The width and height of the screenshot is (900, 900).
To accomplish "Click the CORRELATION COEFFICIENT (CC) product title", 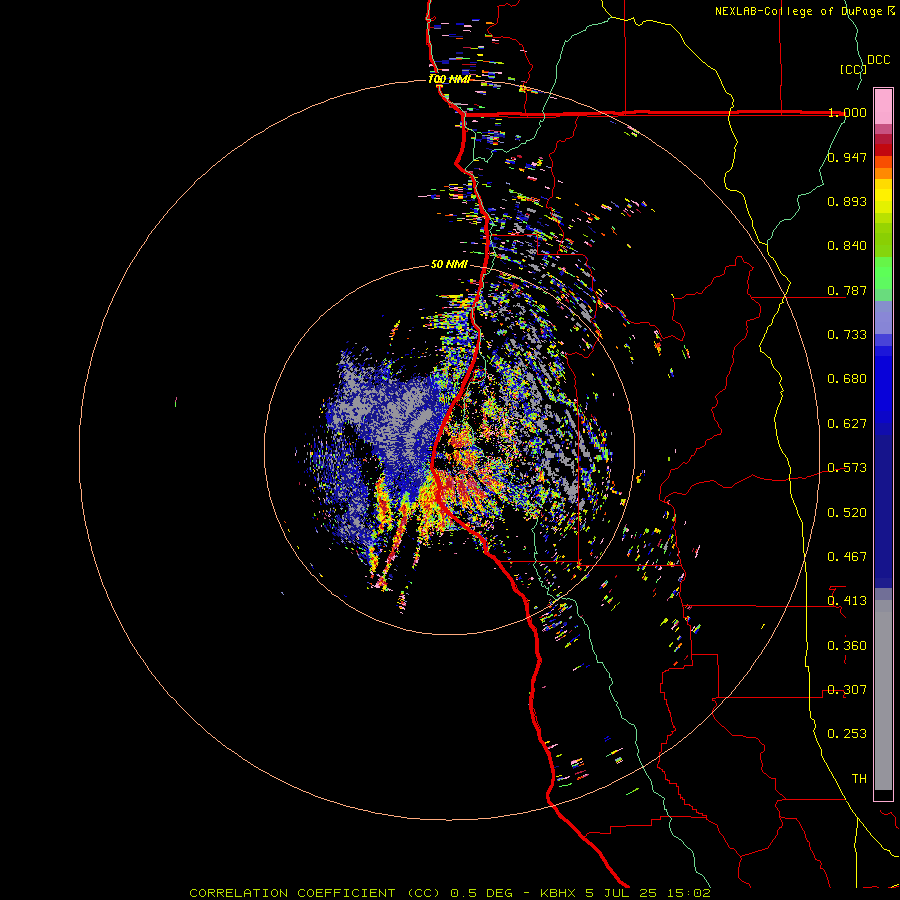I will (x=315, y=893).
